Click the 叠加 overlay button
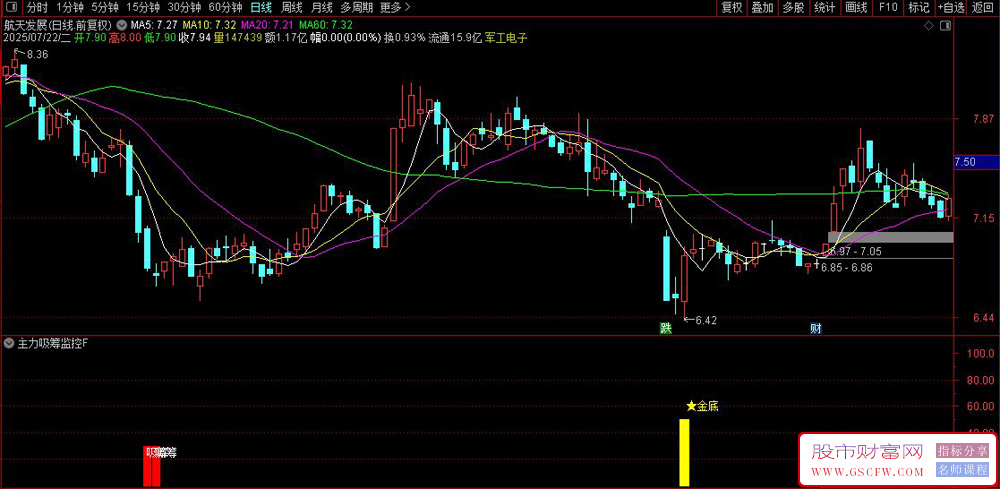Viewport: 1000px width, 489px height. tap(763, 8)
